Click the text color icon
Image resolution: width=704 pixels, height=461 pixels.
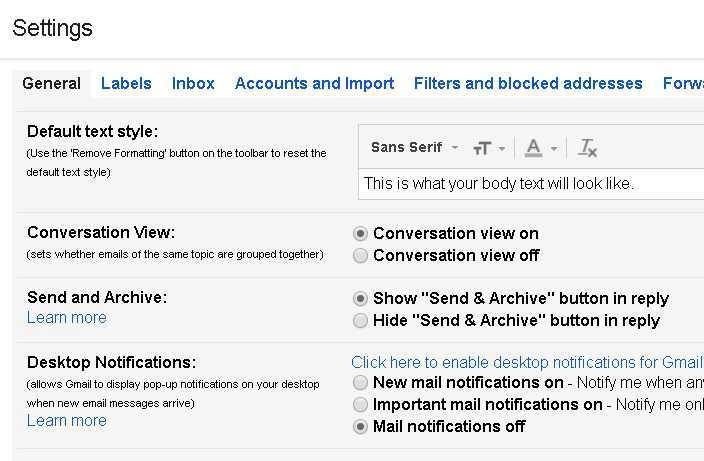tap(533, 148)
